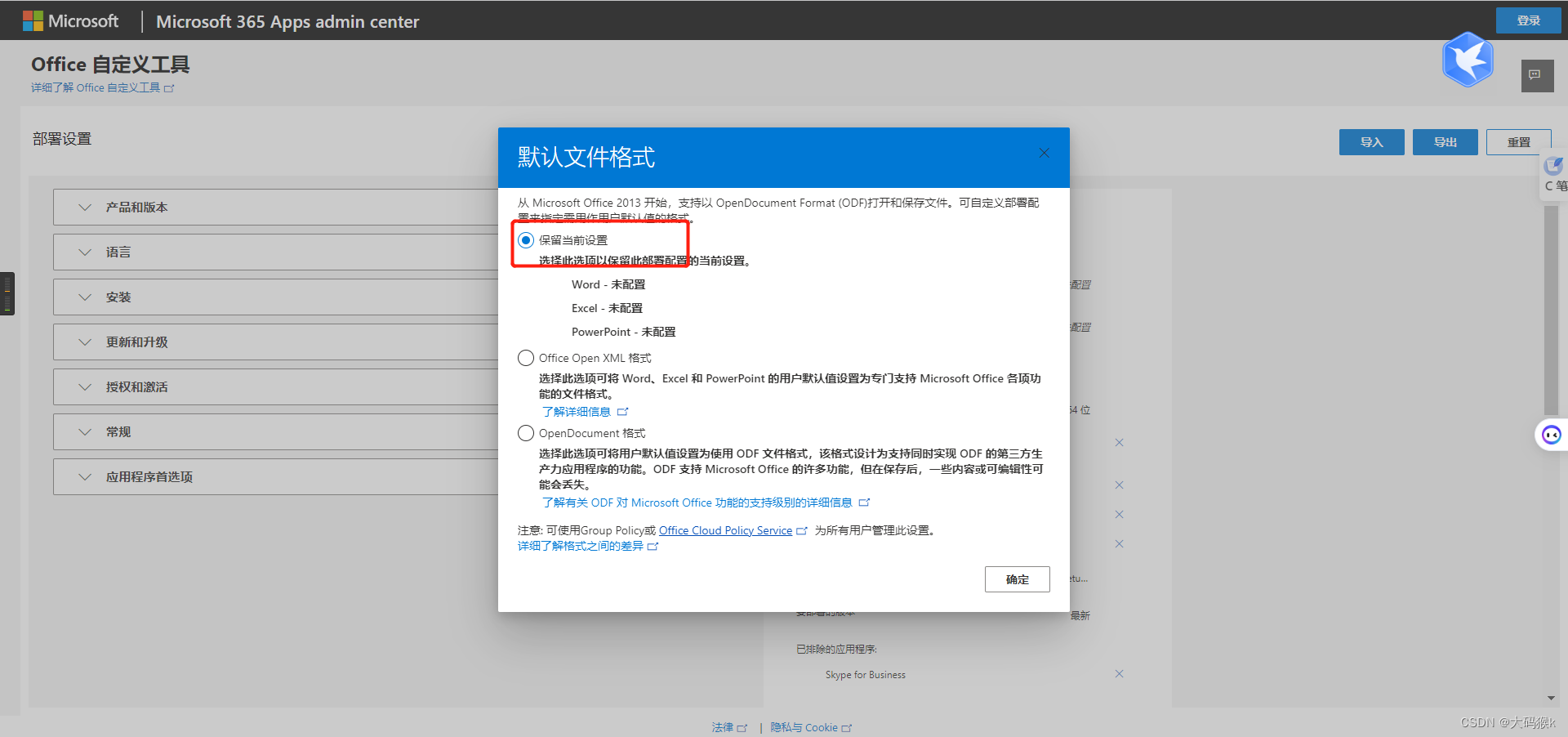Click the Microsoft logo
This screenshot has width=1568, height=737.
pos(71,21)
